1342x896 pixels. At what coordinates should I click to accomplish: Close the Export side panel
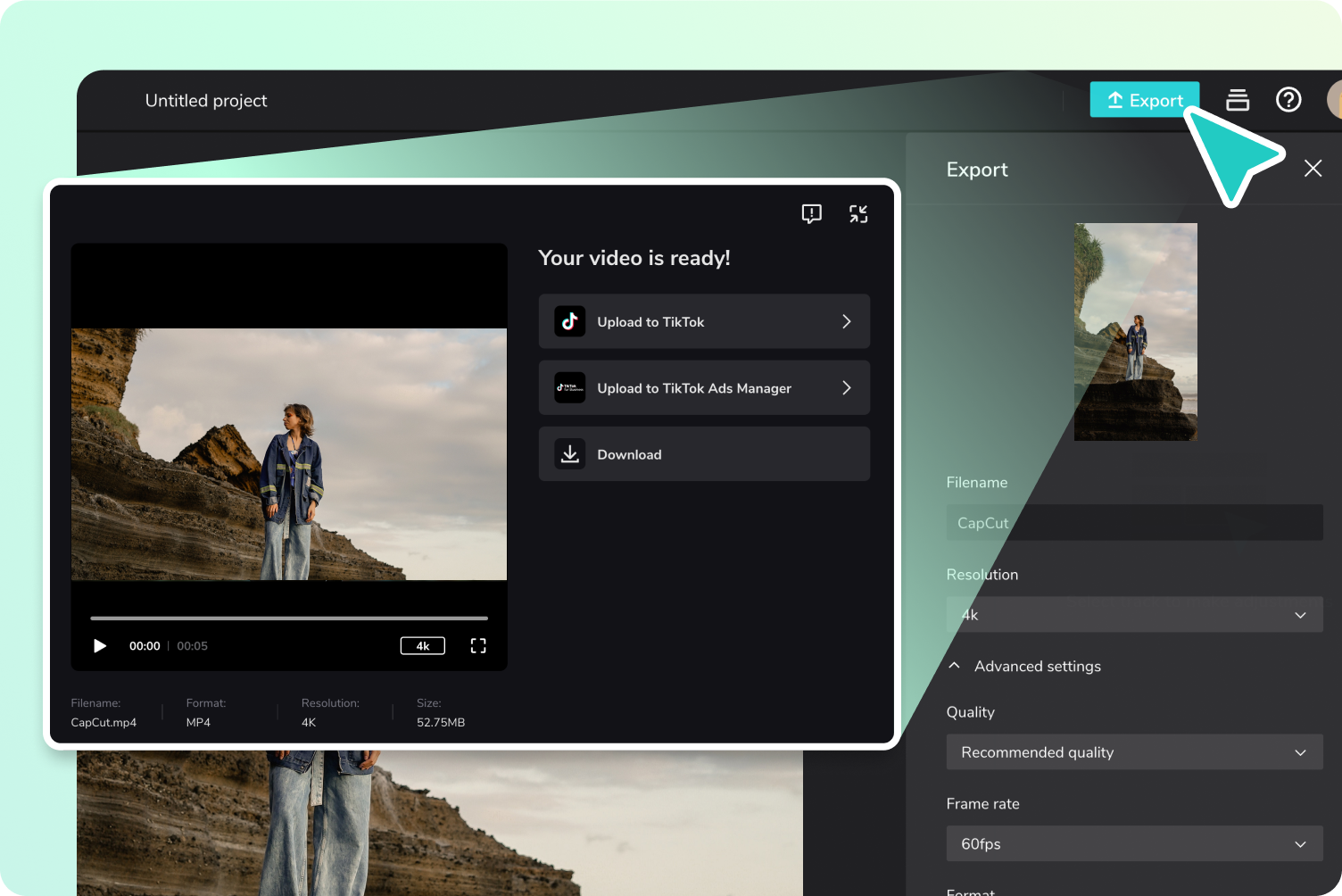tap(1313, 168)
